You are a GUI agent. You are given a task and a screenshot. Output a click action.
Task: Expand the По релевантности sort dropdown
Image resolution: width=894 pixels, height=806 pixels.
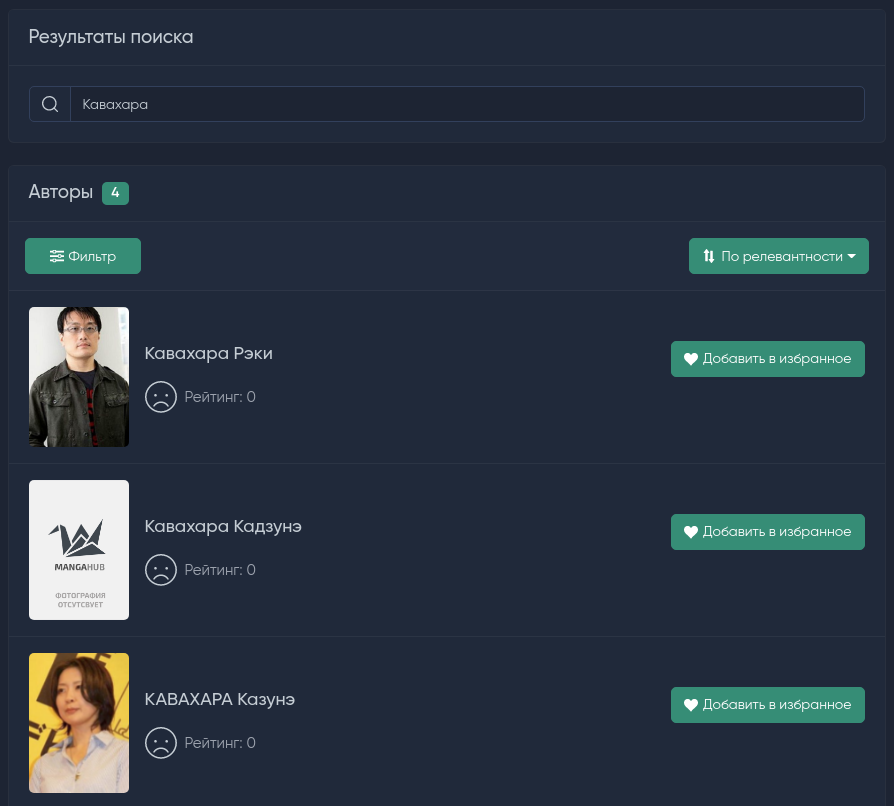(x=778, y=256)
